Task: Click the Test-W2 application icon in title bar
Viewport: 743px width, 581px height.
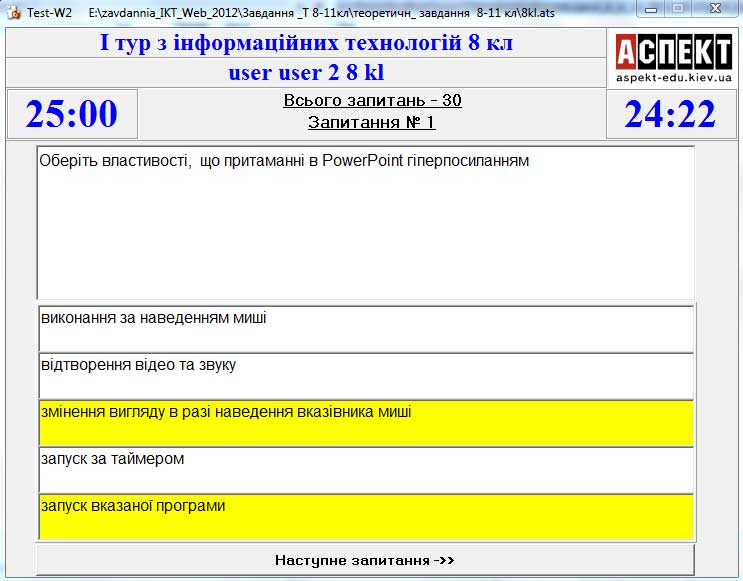Action: tap(14, 12)
